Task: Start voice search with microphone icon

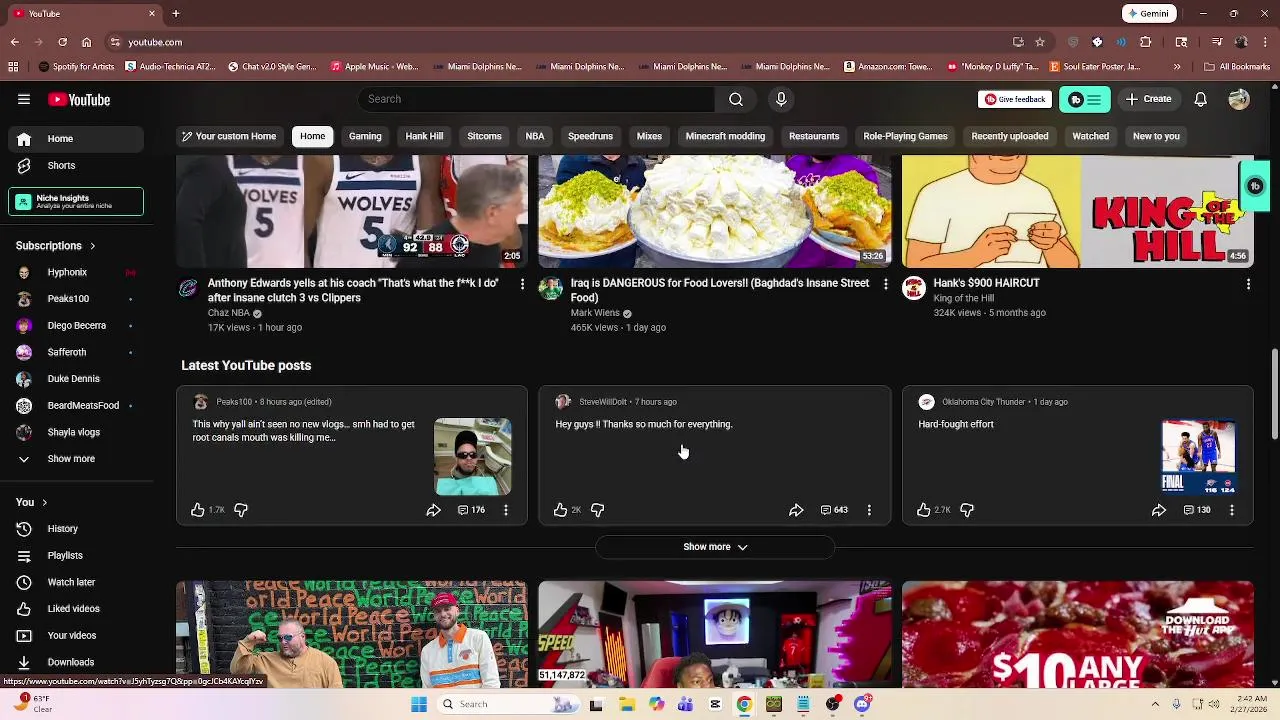Action: coord(782,99)
